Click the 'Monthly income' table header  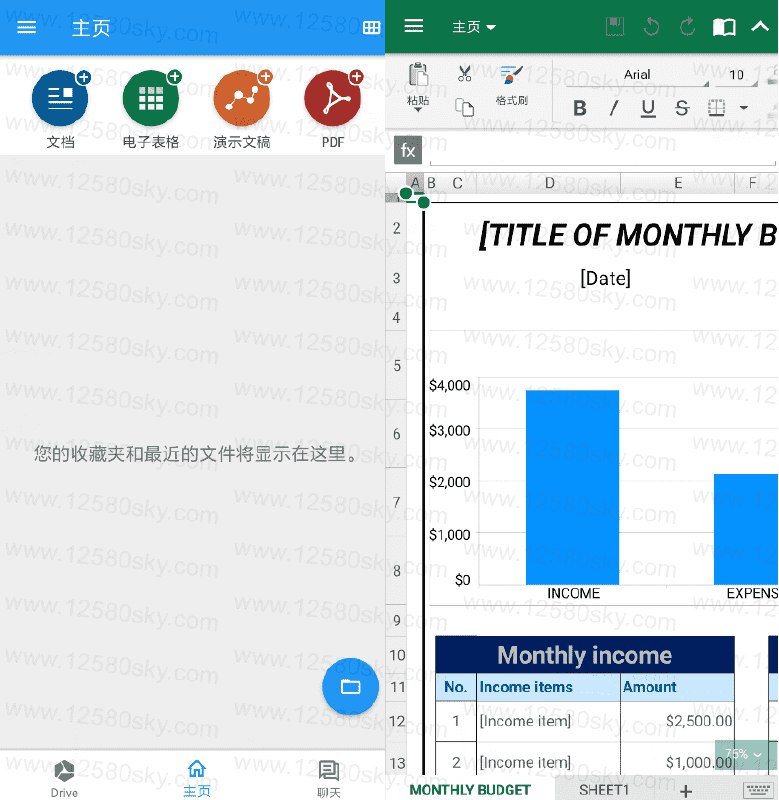[x=585, y=655]
